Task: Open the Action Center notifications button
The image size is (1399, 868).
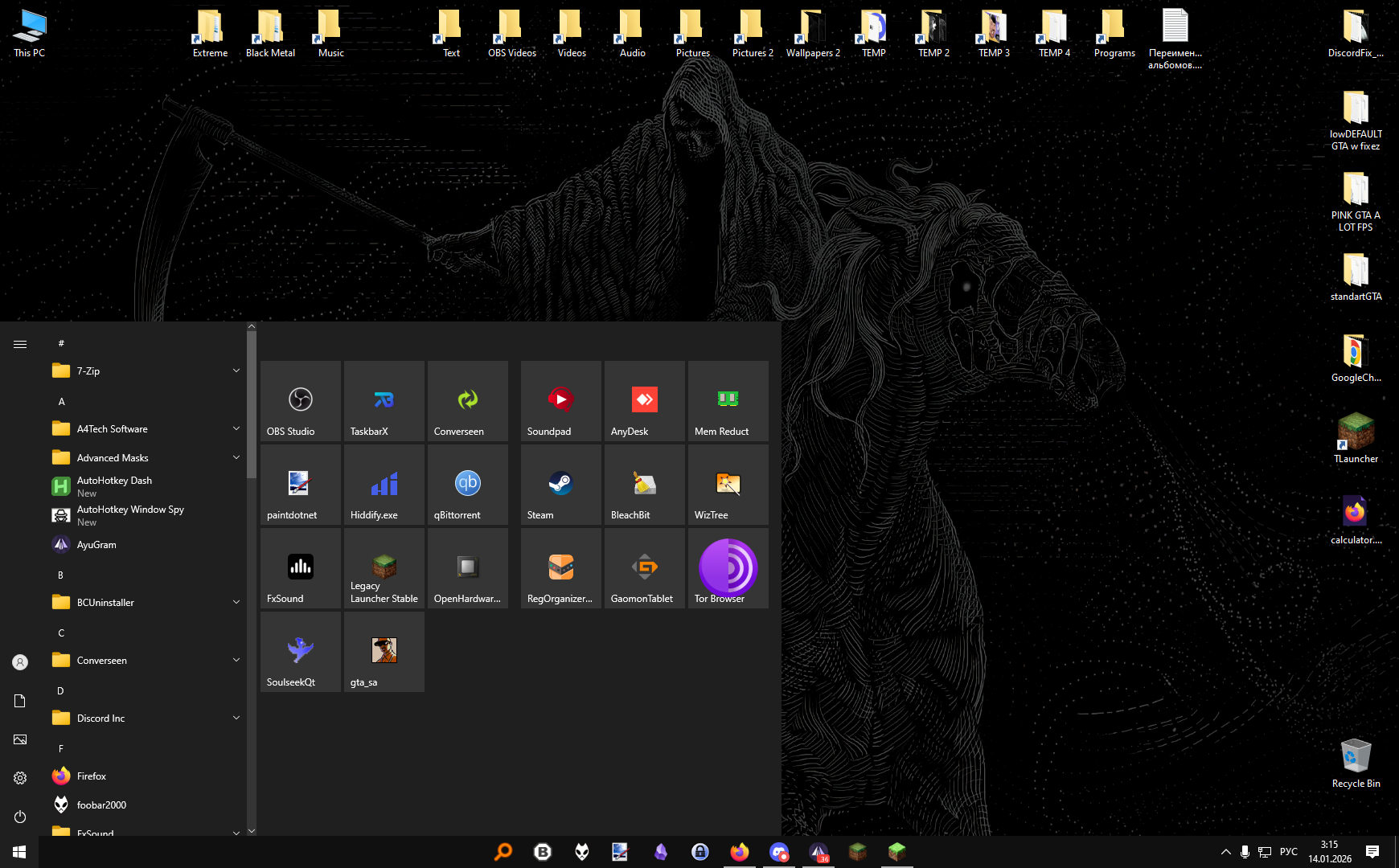Action: click(x=1372, y=852)
